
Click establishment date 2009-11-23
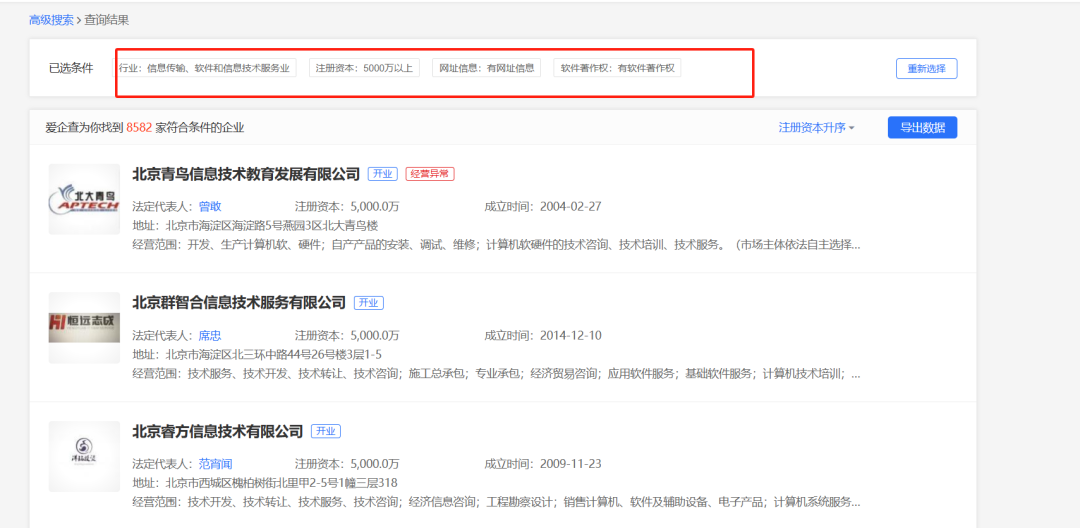[x=571, y=464]
